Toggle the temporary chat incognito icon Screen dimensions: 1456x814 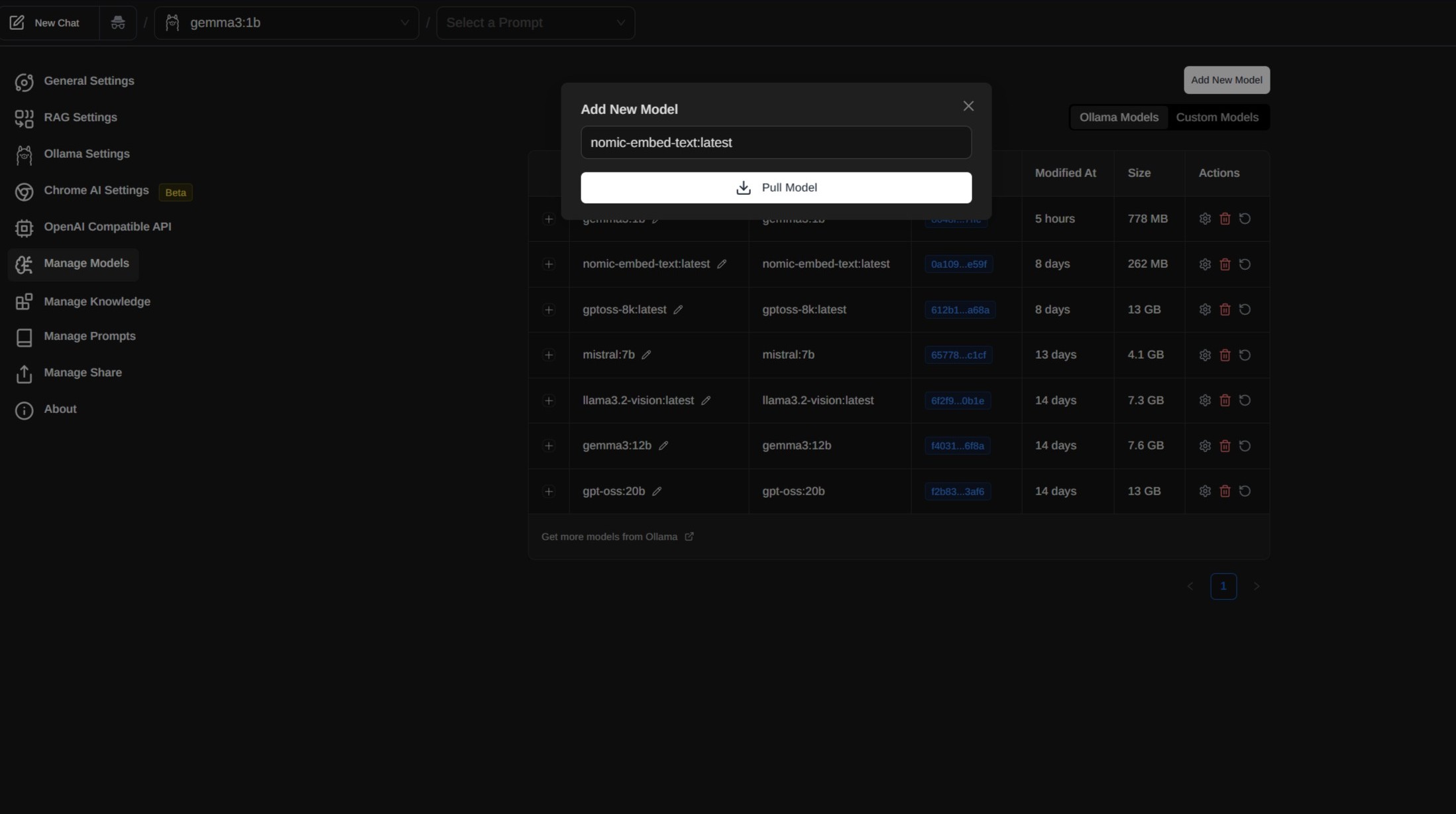pos(118,23)
